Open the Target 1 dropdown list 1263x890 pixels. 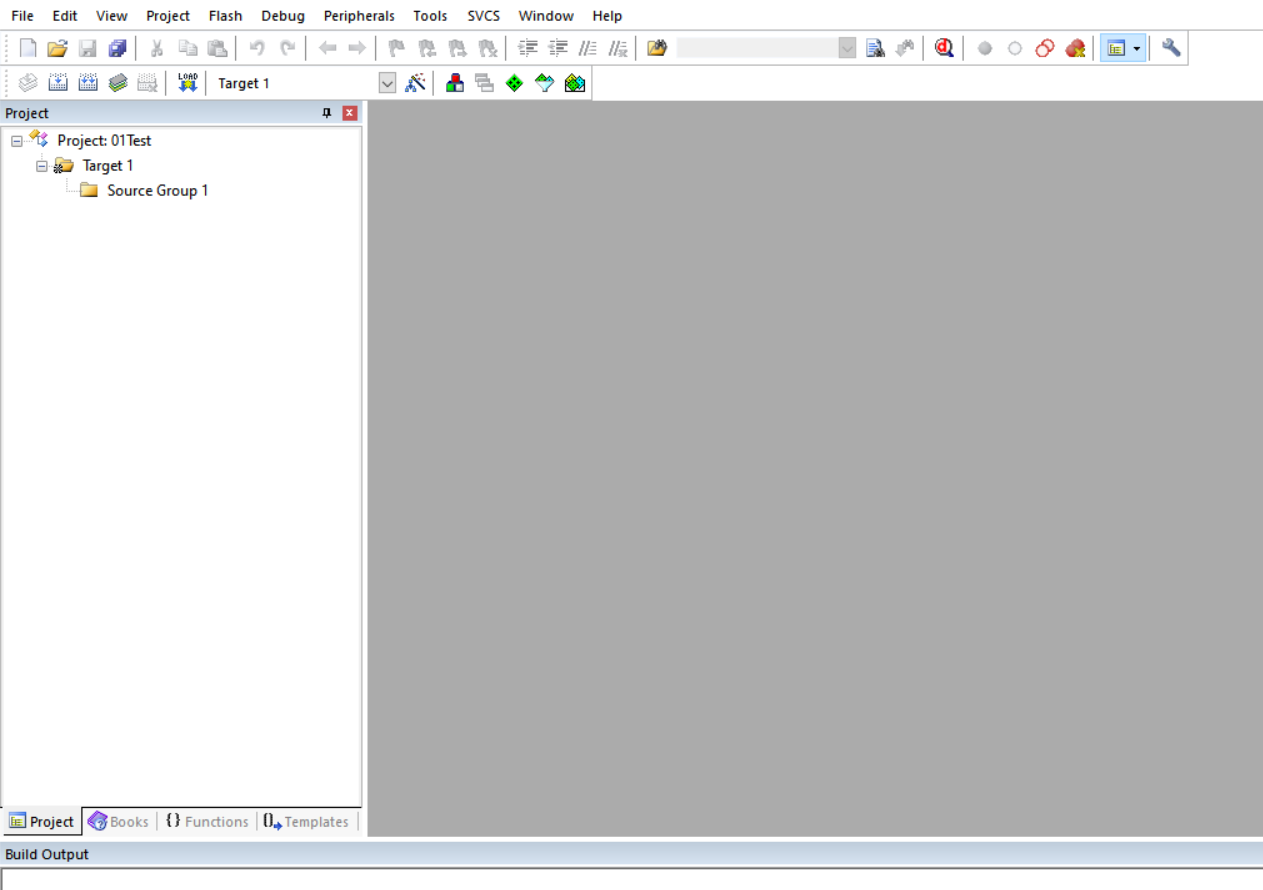click(388, 83)
